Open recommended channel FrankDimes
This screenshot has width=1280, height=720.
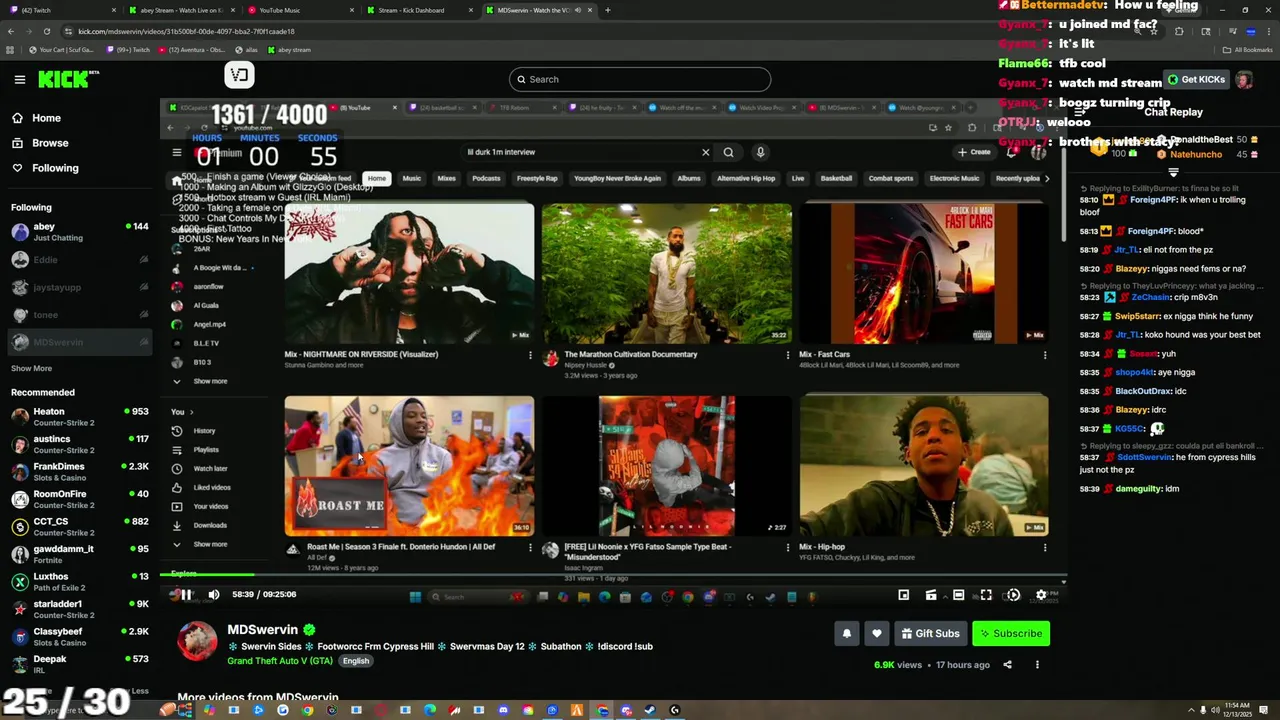pos(80,471)
